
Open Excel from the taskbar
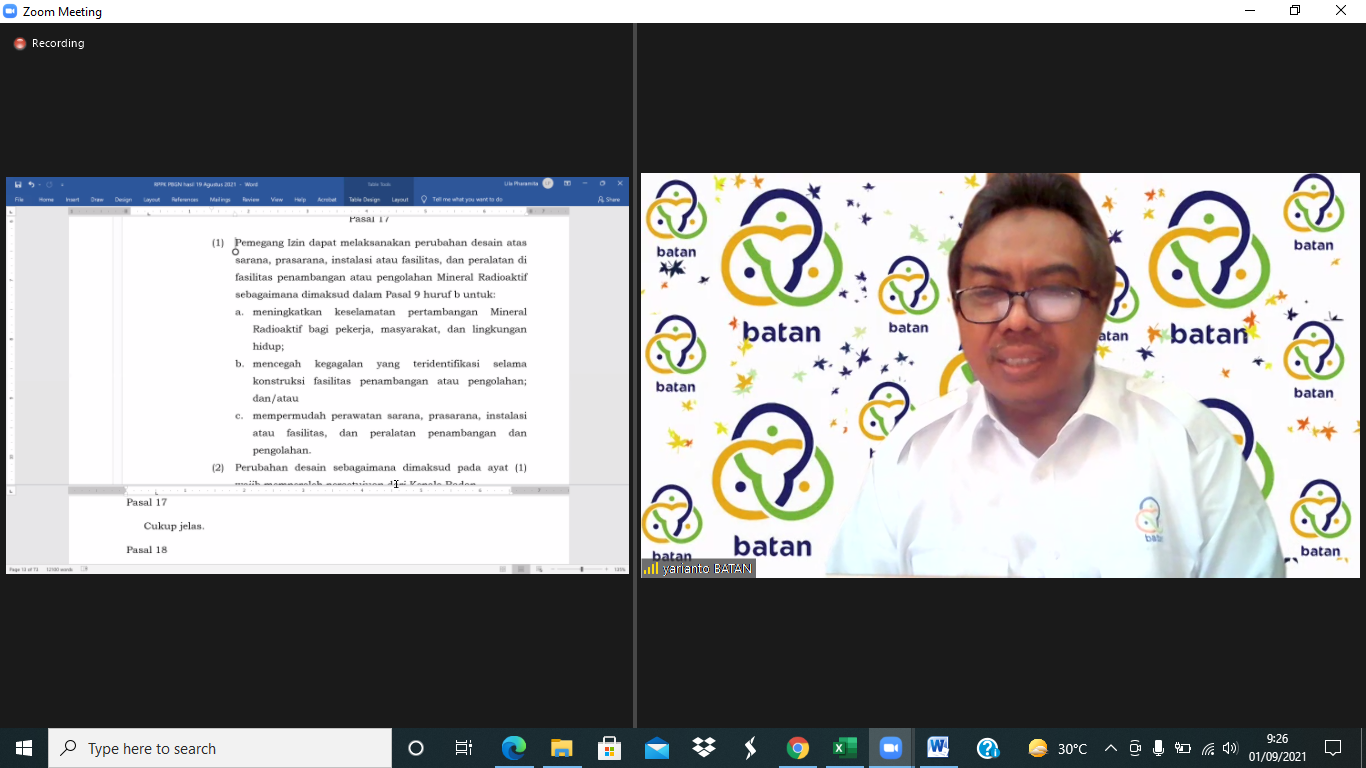pyautogui.click(x=845, y=748)
